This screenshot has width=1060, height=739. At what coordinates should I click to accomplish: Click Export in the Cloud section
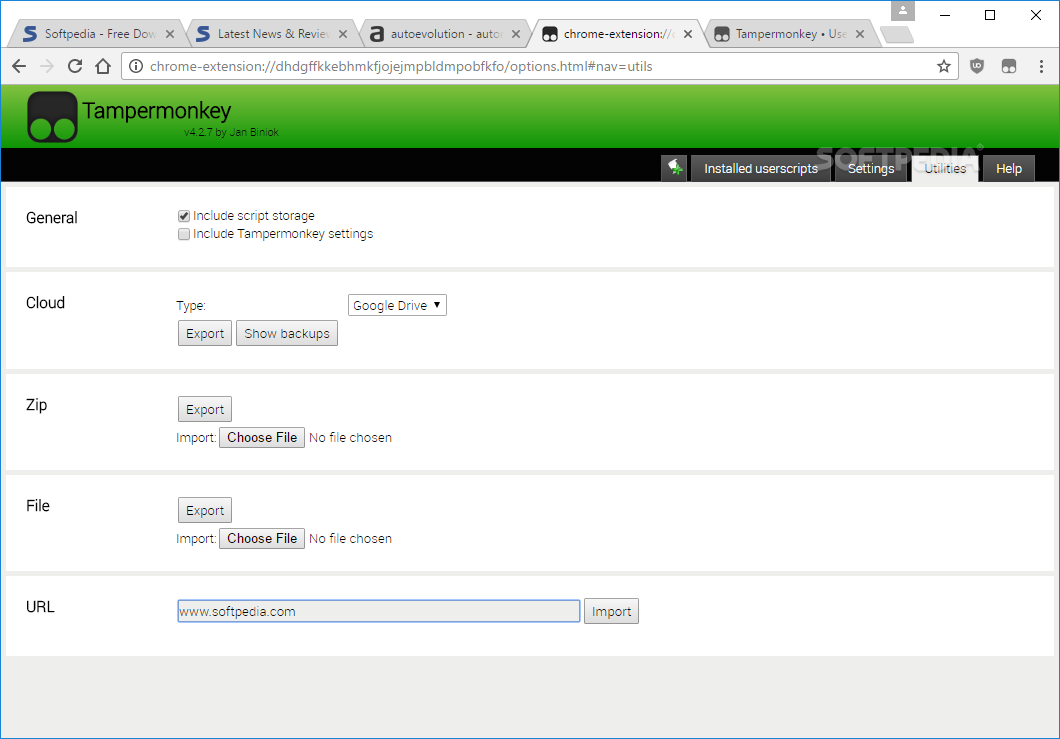click(205, 333)
